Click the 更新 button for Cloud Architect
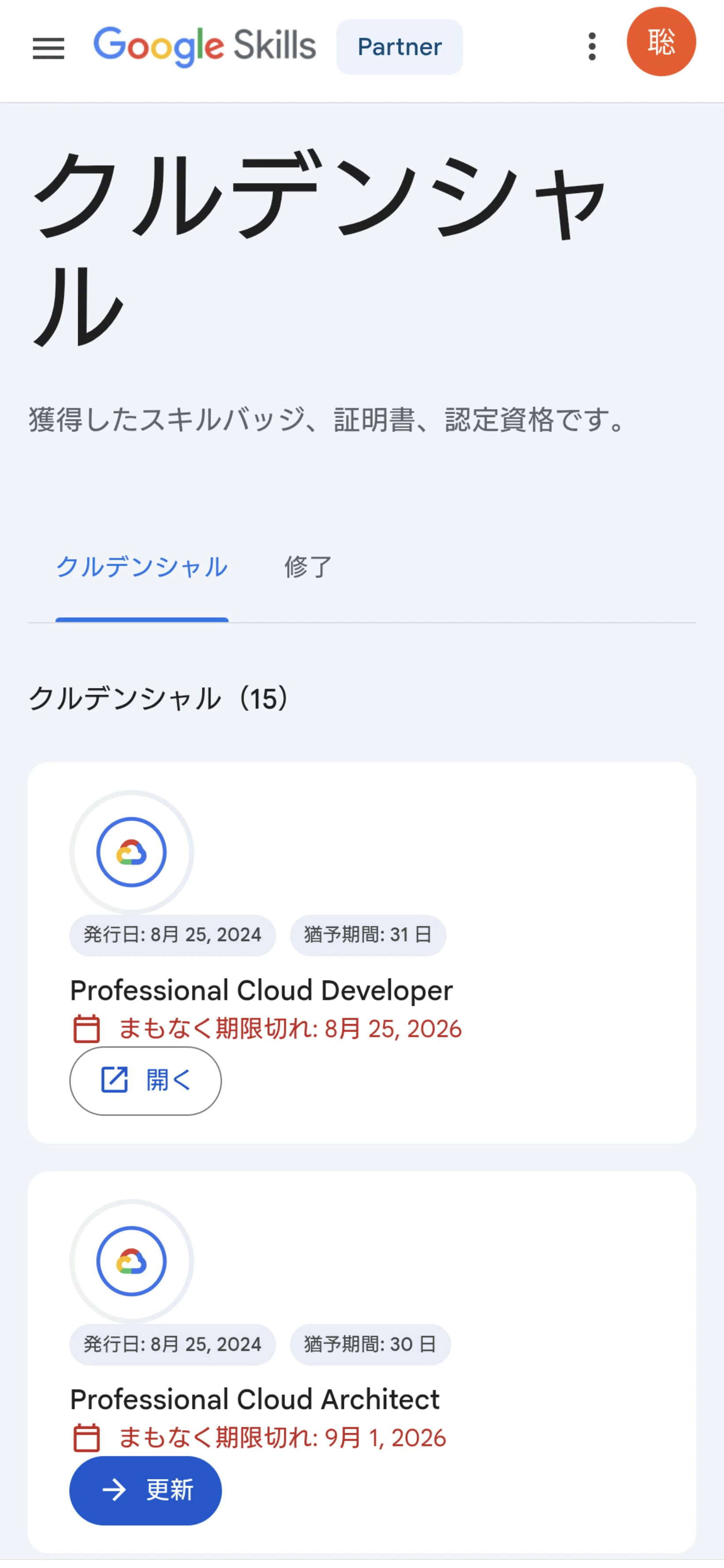 coord(145,1490)
